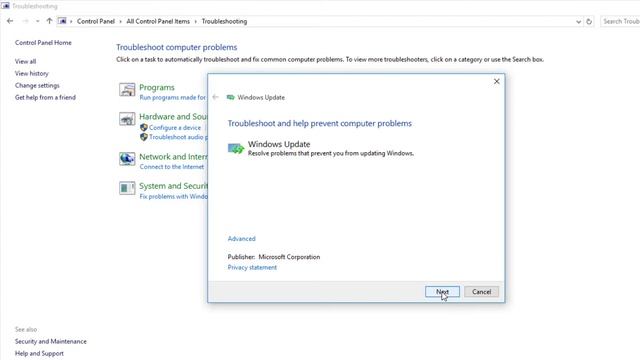Screen dimensions: 640x360
Task: Click All Control Panel Items breadcrumb
Action: coord(158,21)
